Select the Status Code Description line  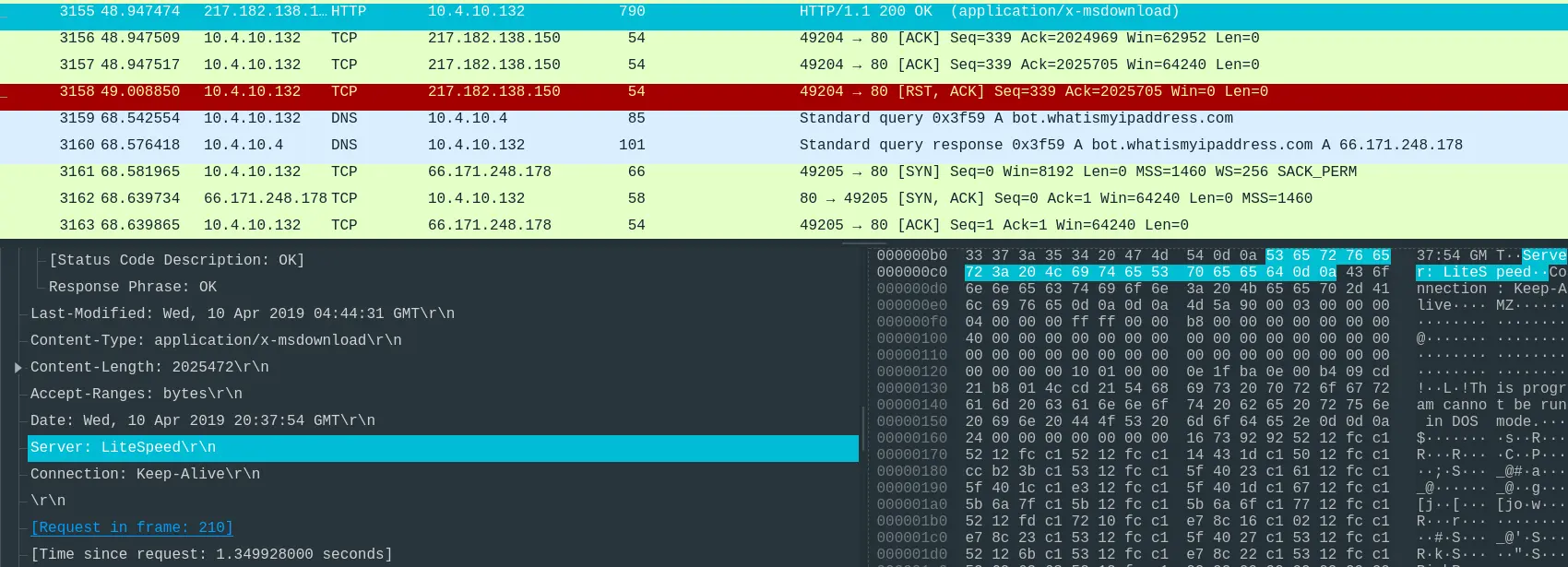[x=176, y=261]
